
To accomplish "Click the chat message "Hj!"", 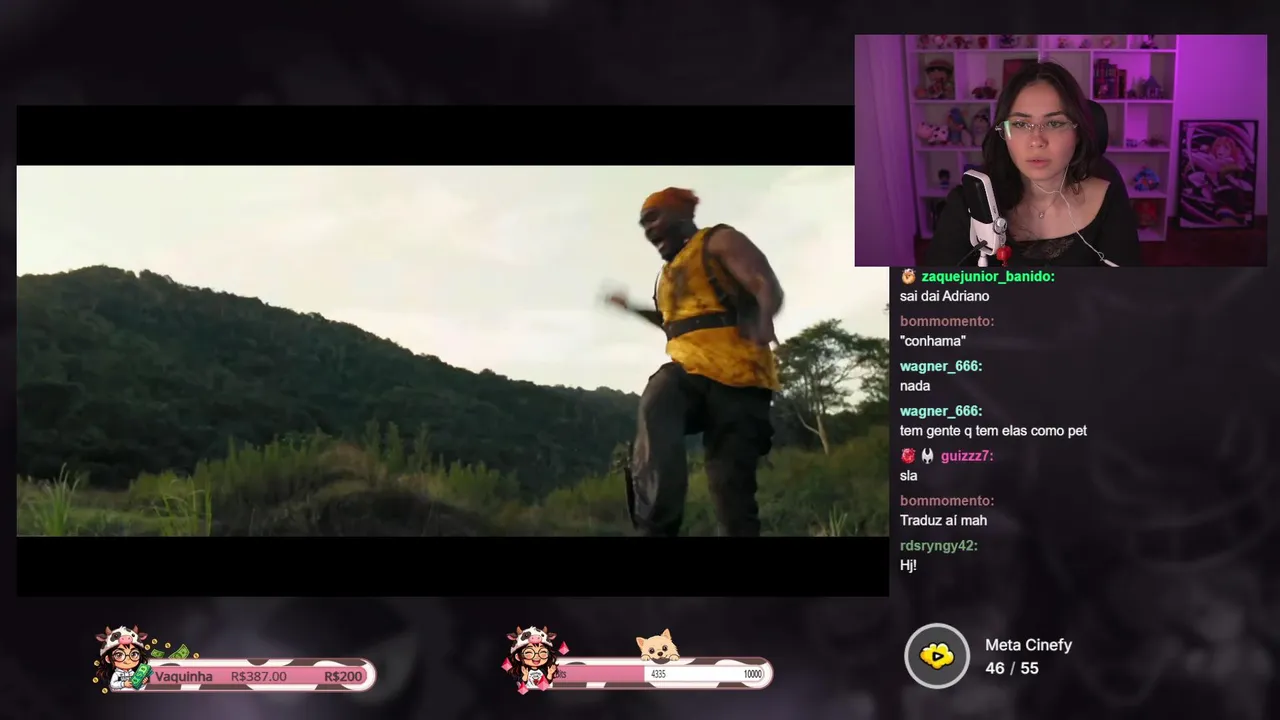I will 908,566.
